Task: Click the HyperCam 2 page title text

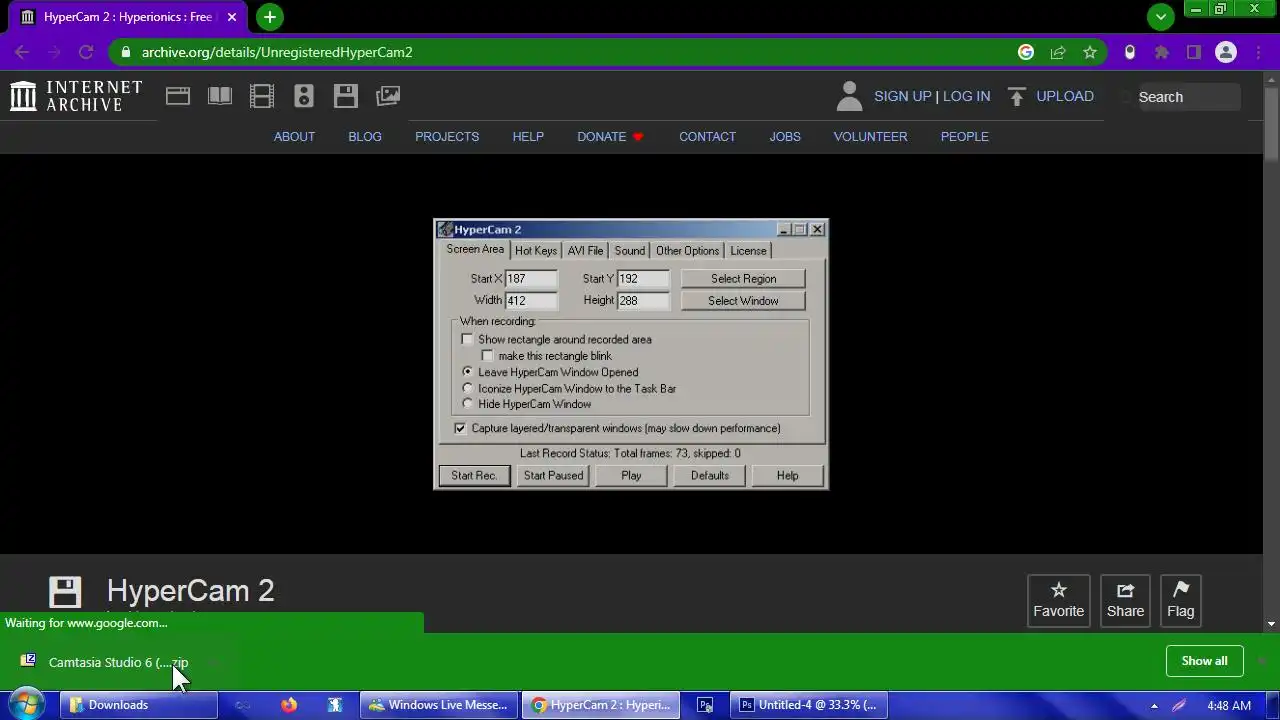Action: coord(190,591)
